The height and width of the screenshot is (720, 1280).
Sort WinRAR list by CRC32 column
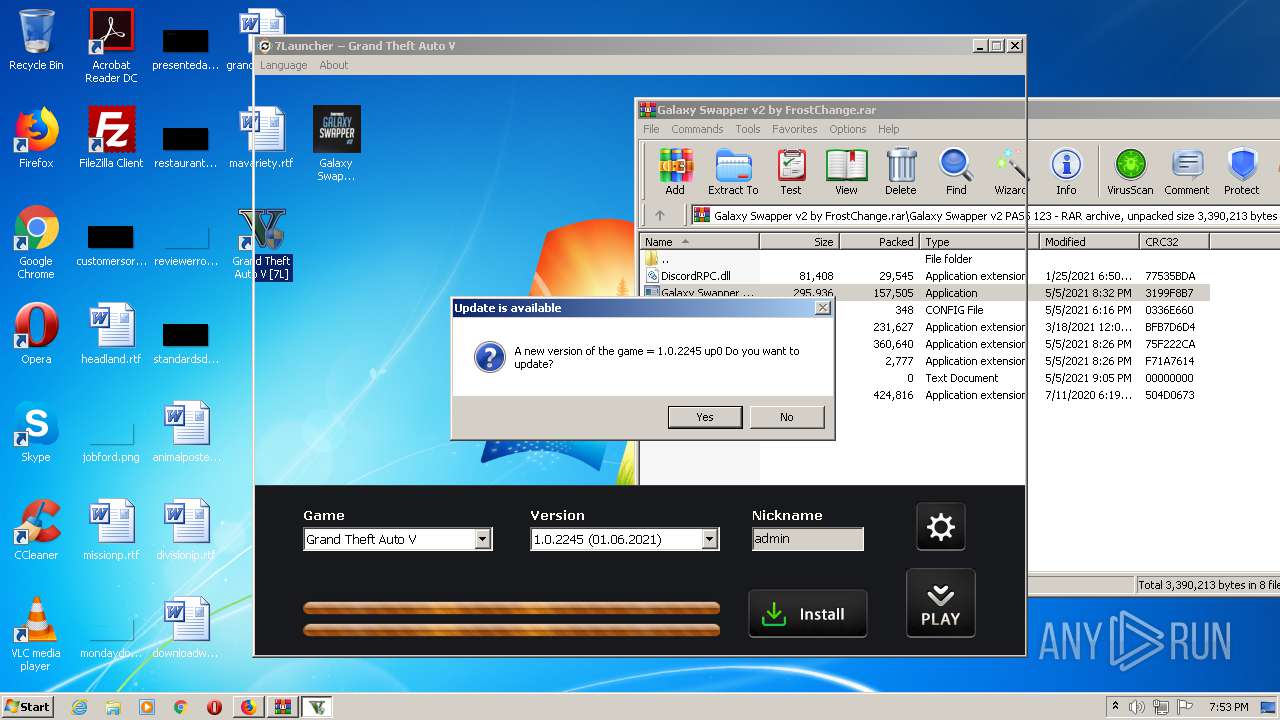pos(1174,242)
